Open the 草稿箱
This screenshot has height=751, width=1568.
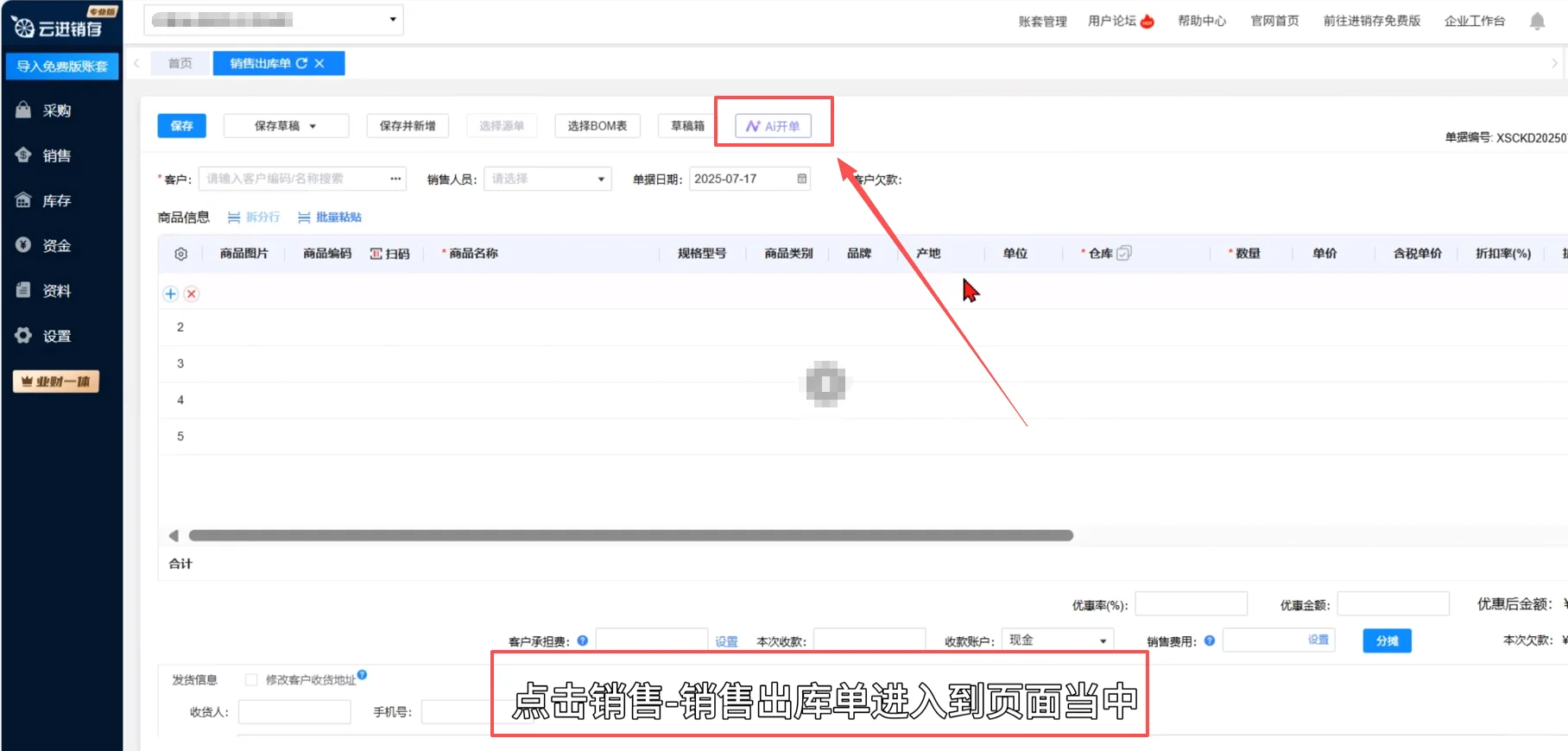(687, 126)
